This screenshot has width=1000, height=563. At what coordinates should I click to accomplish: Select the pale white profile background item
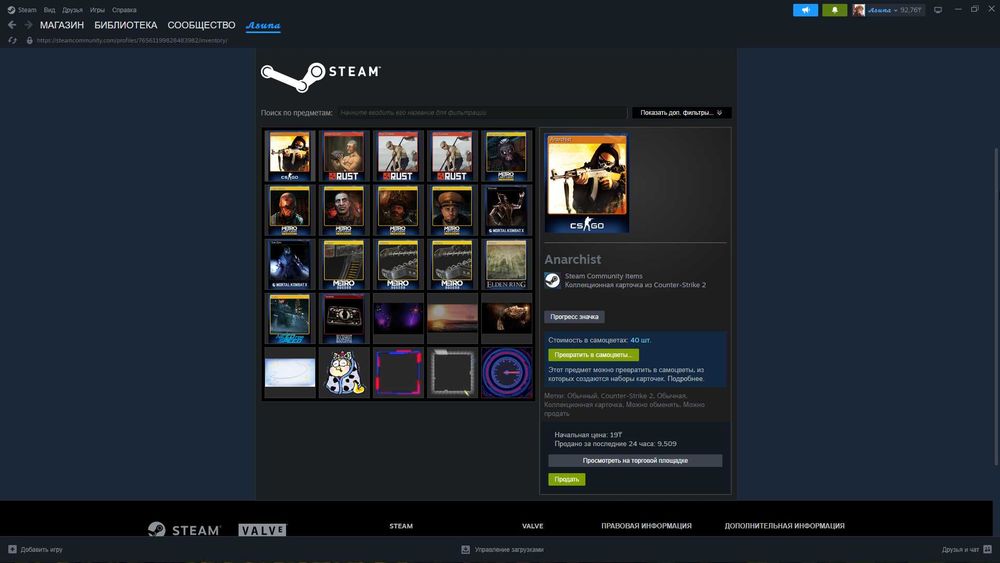tap(290, 372)
